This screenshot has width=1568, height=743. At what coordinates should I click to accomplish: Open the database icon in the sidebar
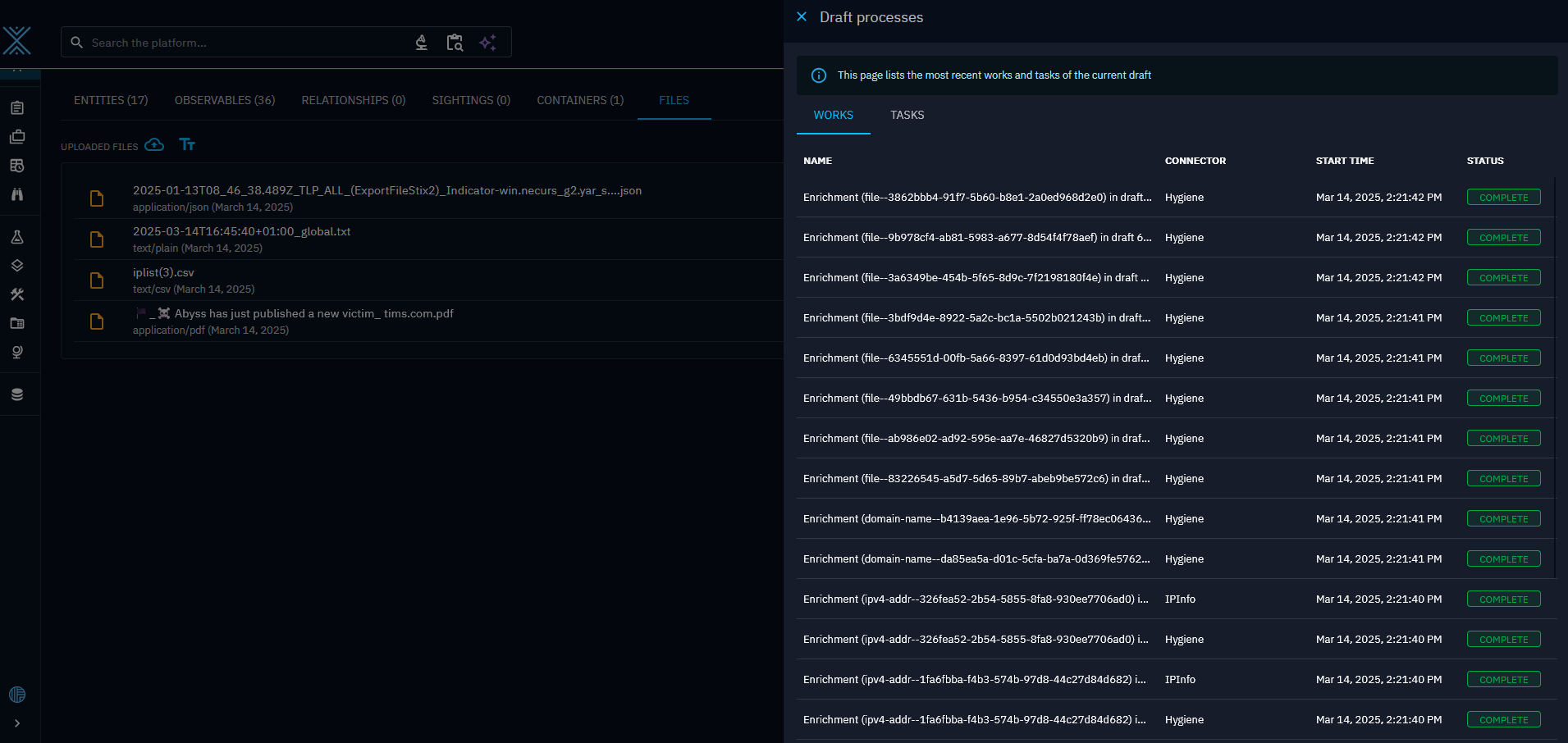pos(17,394)
